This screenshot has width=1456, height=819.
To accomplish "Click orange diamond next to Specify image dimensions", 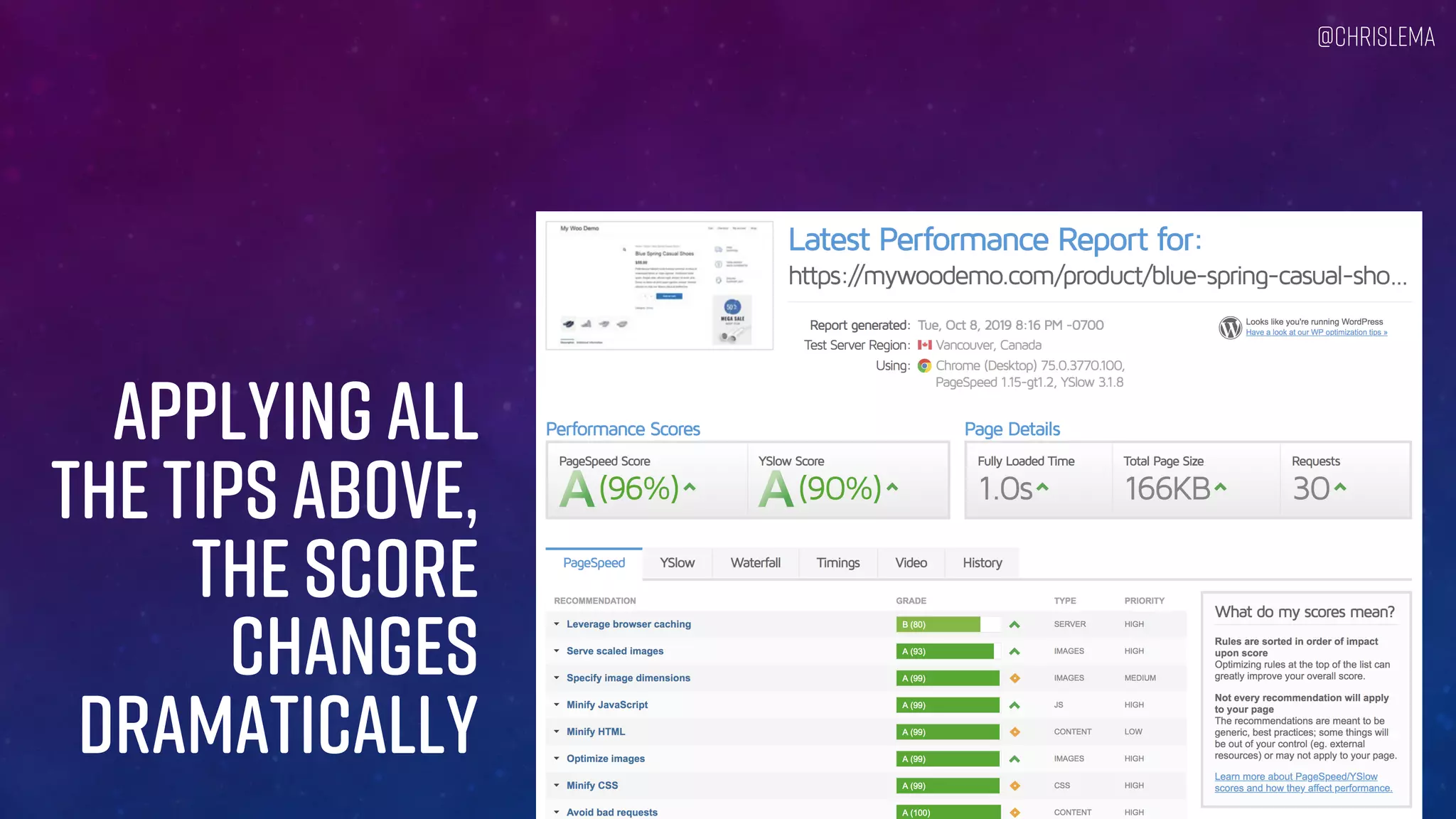I will pos(1015,678).
